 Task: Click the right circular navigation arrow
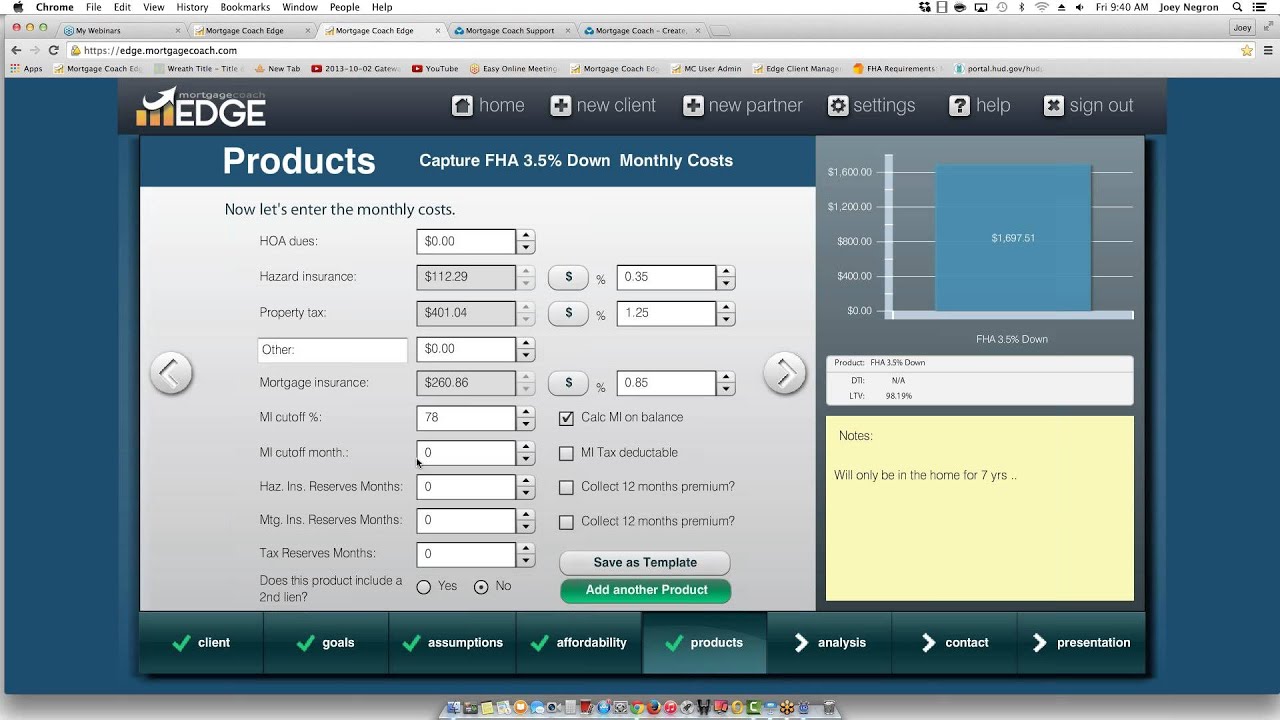tap(785, 372)
